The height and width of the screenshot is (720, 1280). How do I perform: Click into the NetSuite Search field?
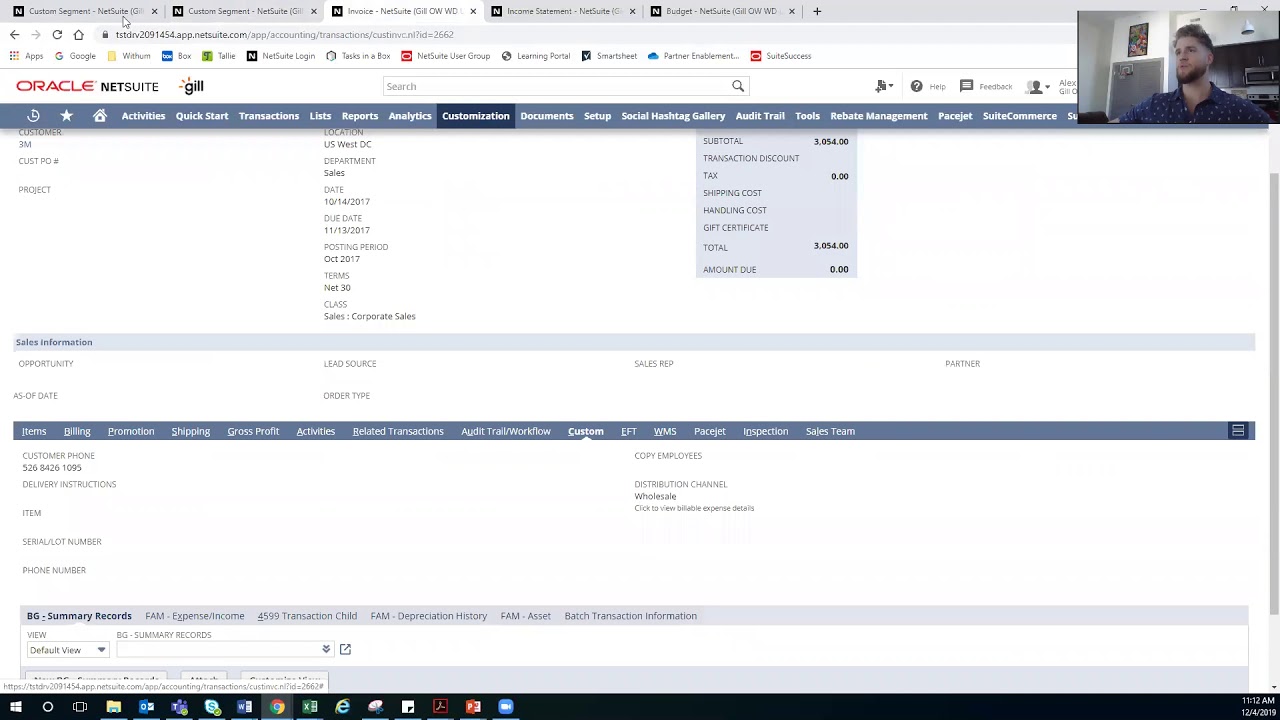[558, 86]
